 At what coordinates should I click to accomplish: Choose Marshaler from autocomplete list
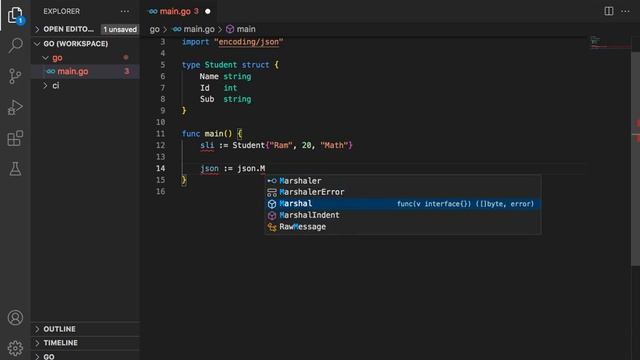click(403, 181)
